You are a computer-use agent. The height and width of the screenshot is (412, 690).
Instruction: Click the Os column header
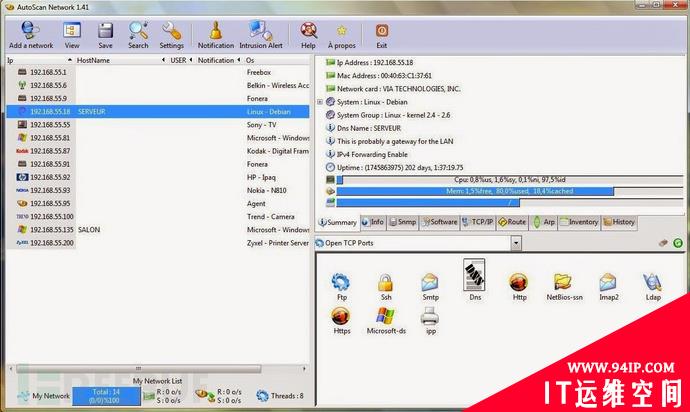click(277, 60)
